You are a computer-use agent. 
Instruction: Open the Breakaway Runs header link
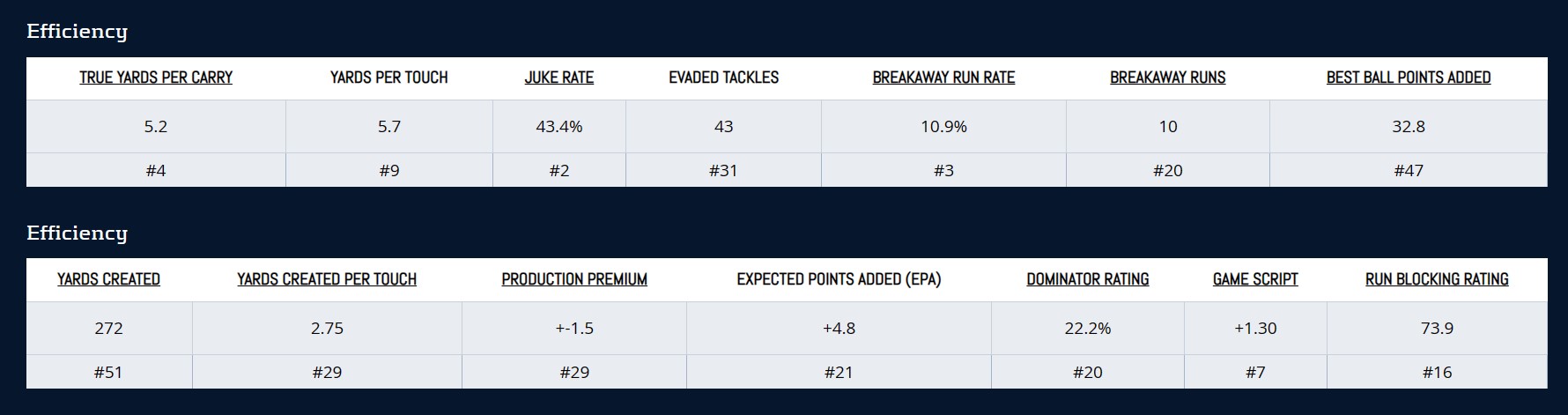click(x=1167, y=78)
